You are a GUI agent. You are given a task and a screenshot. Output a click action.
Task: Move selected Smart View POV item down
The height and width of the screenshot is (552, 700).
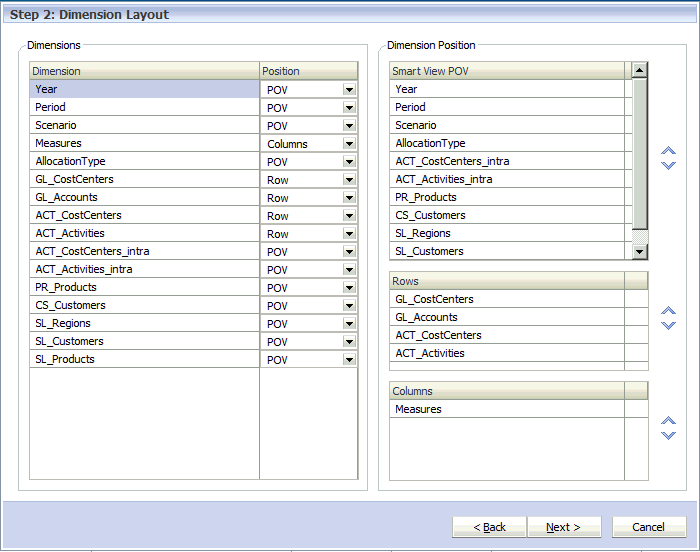coord(668,165)
